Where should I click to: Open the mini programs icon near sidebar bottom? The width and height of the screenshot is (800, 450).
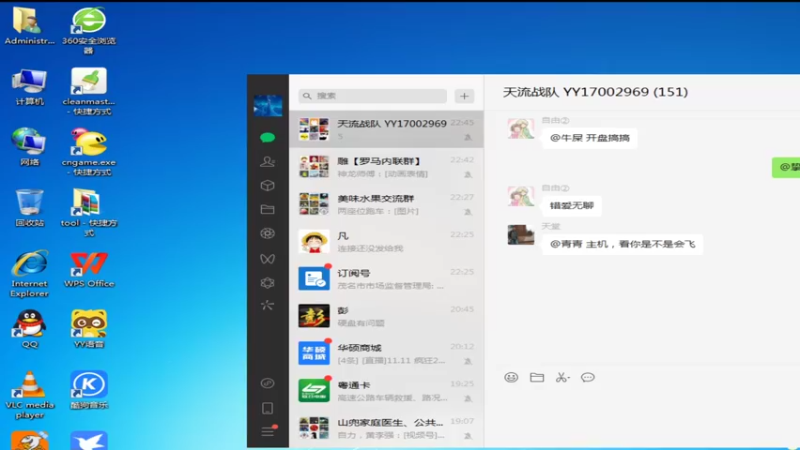pos(267,383)
